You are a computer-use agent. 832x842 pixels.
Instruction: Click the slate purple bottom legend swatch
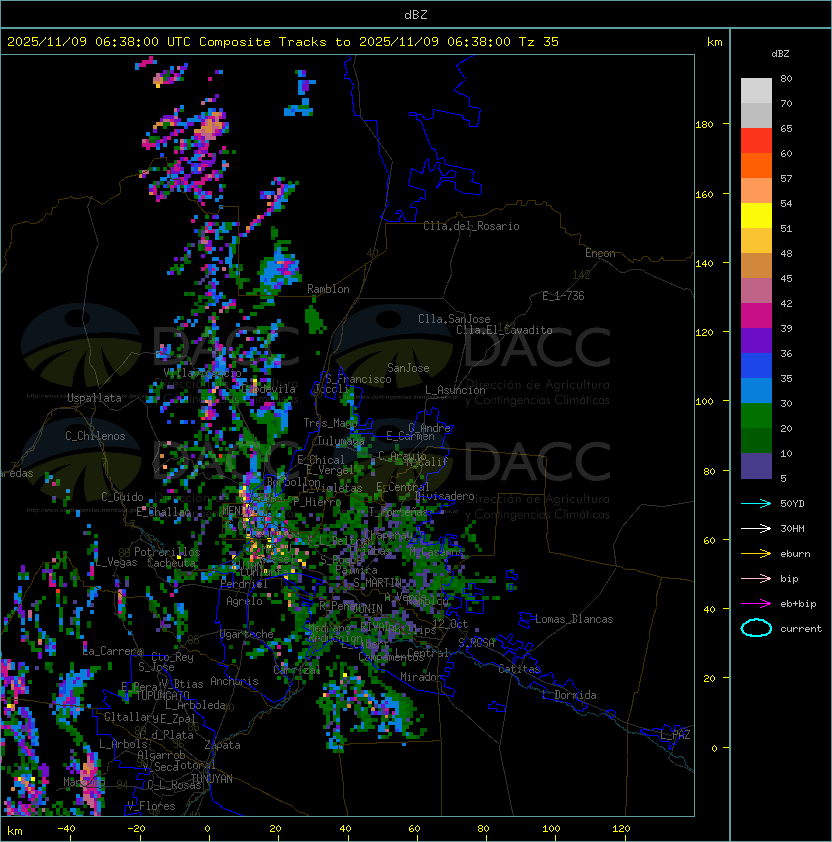[x=756, y=466]
